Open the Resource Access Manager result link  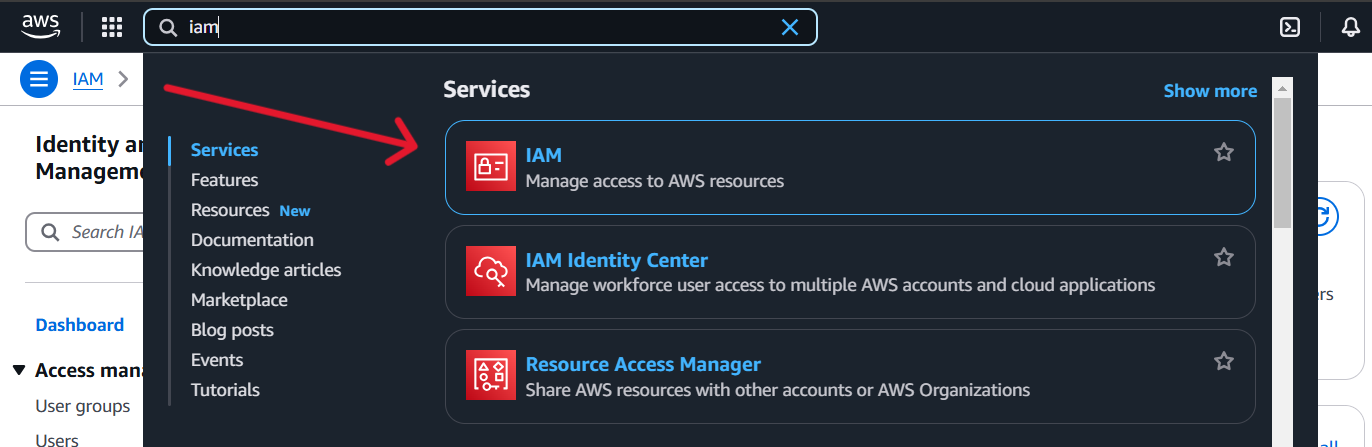coord(643,364)
